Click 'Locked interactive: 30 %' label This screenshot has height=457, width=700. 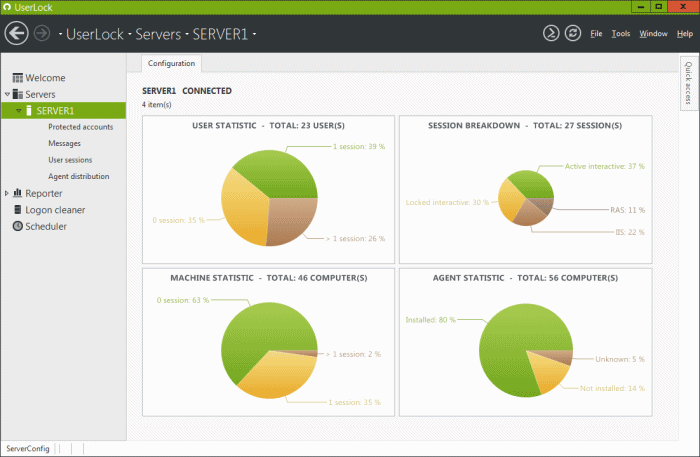pyautogui.click(x=447, y=202)
